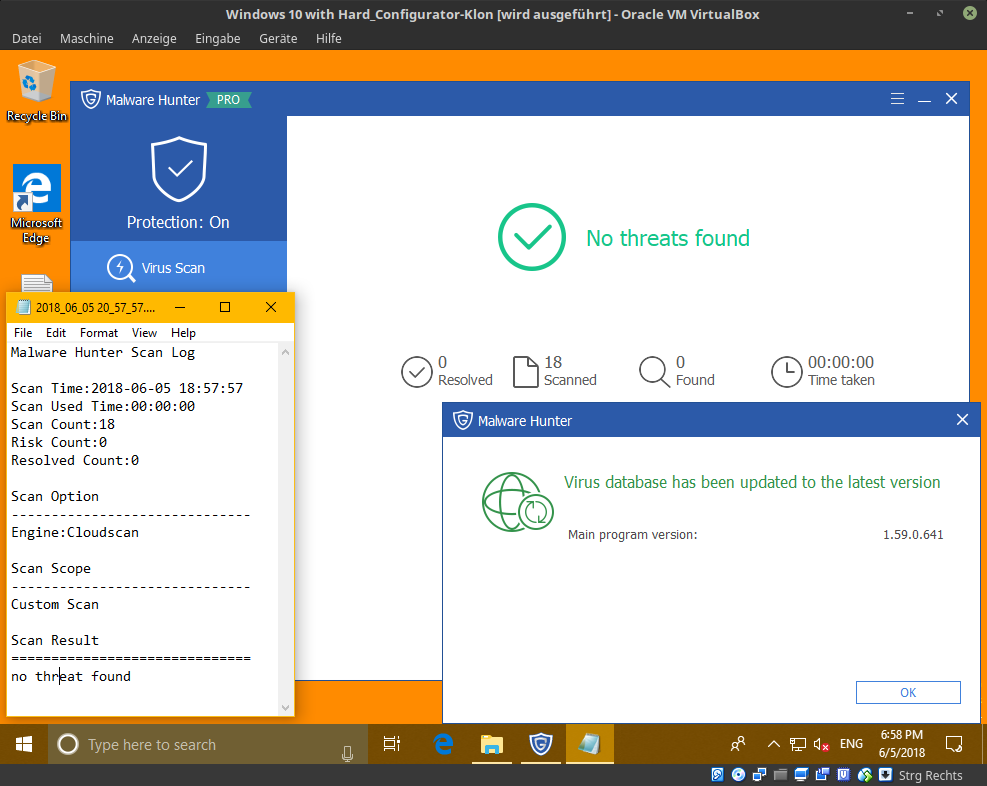Image resolution: width=987 pixels, height=786 pixels.
Task: Click the 'Scan Count:18' line in Notepad
Action: tap(63, 425)
